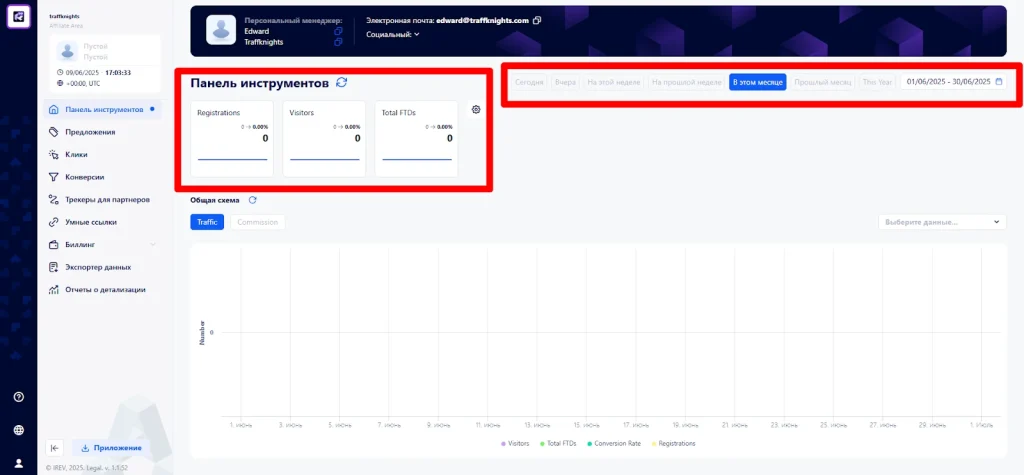Screen dimensions: 1024x475
Task: Open the 01/06/2025 - 30/06/2025 date range picker
Action: coord(953,82)
